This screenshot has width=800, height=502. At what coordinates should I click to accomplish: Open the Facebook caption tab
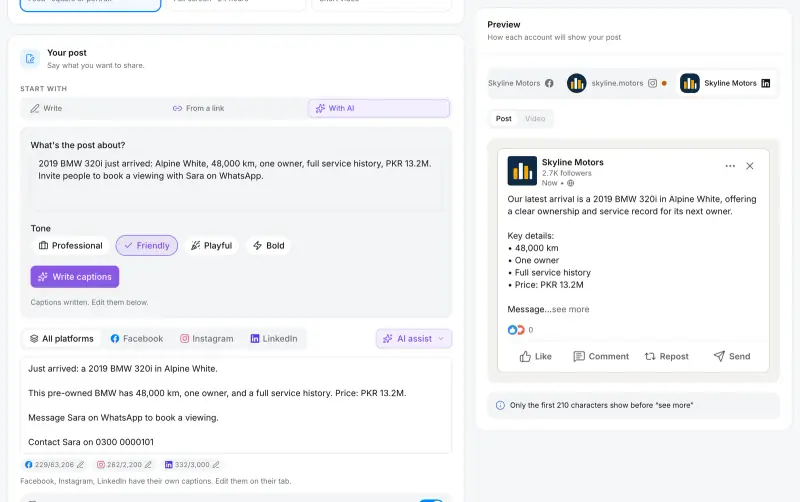(x=137, y=339)
